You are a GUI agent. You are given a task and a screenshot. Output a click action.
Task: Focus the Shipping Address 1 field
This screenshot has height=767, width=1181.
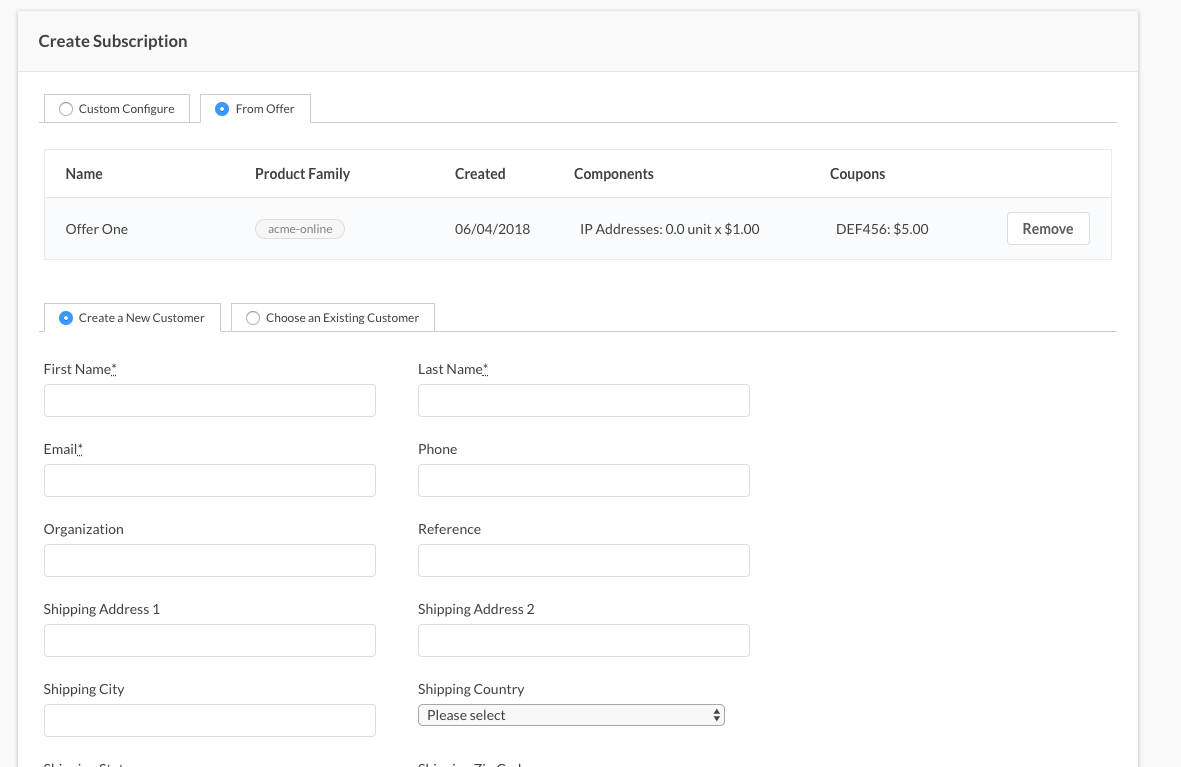pos(210,641)
